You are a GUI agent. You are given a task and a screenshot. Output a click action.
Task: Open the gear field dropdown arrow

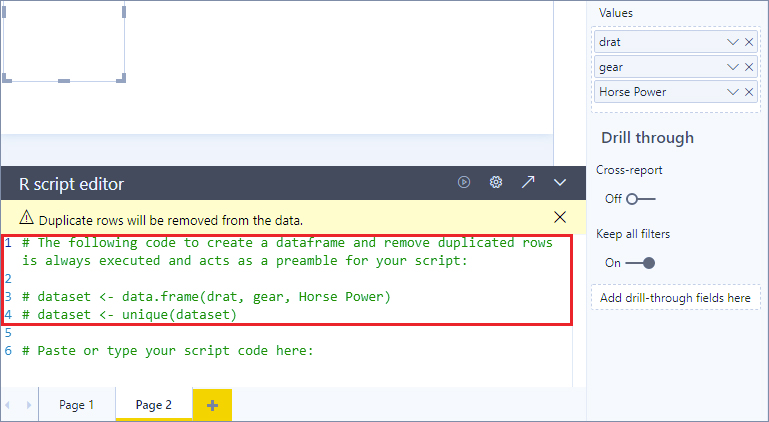733,67
